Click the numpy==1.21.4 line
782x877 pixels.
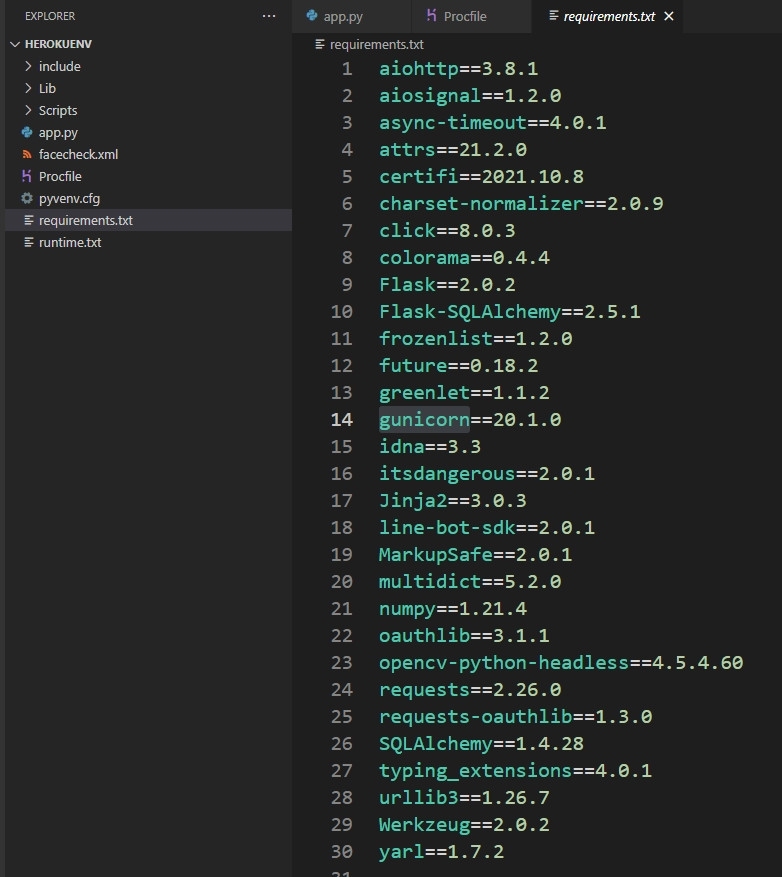point(453,609)
